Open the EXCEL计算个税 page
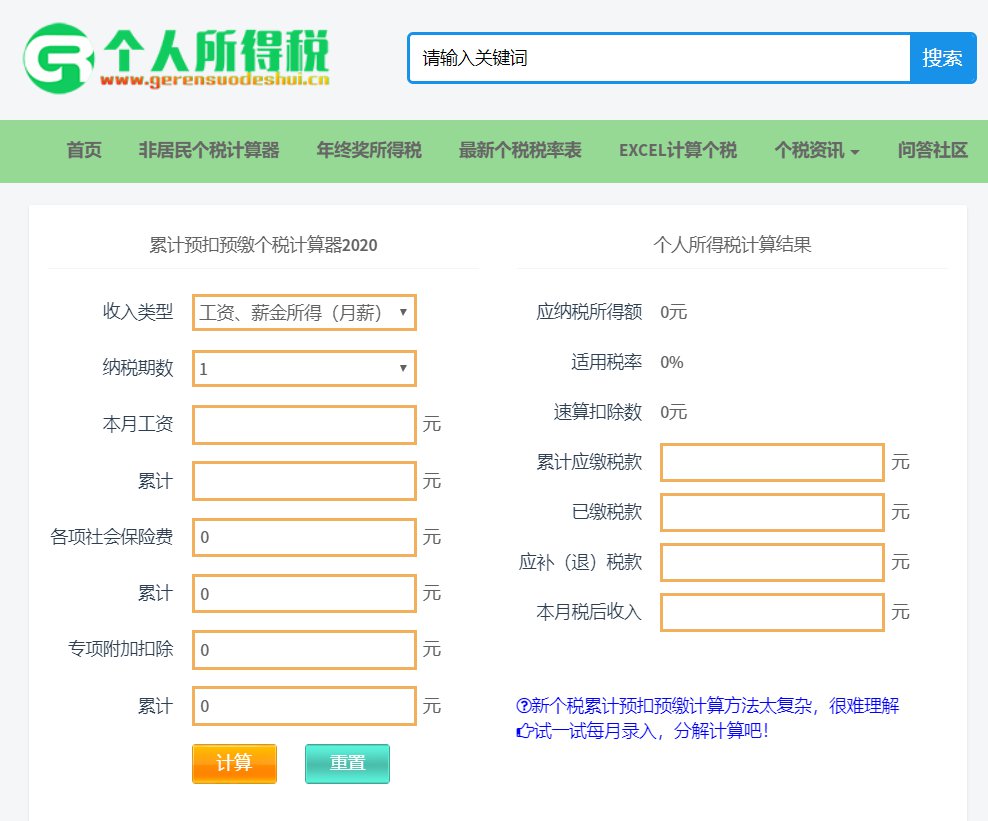Image resolution: width=988 pixels, height=821 pixels. tap(678, 151)
